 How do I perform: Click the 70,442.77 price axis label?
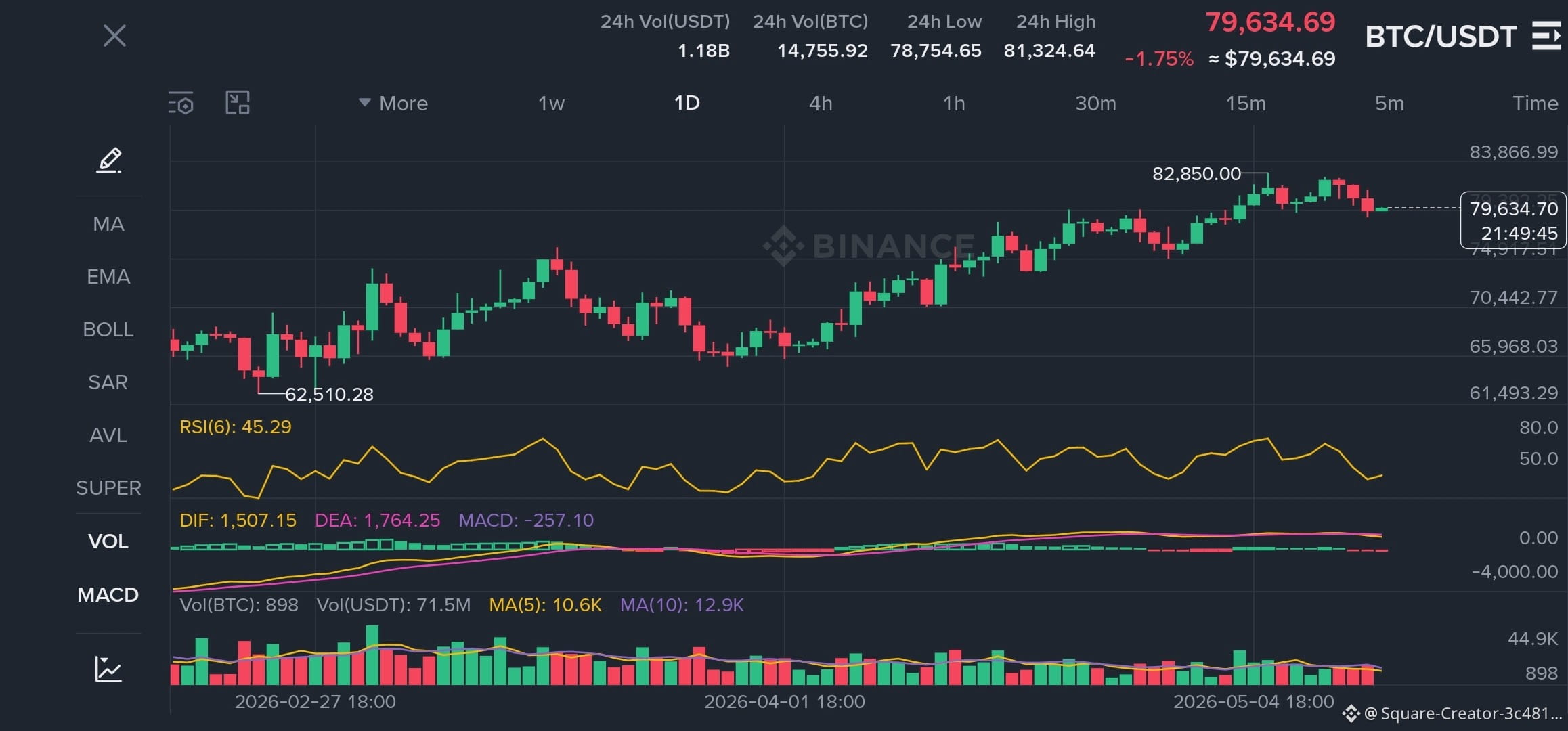coord(1514,298)
